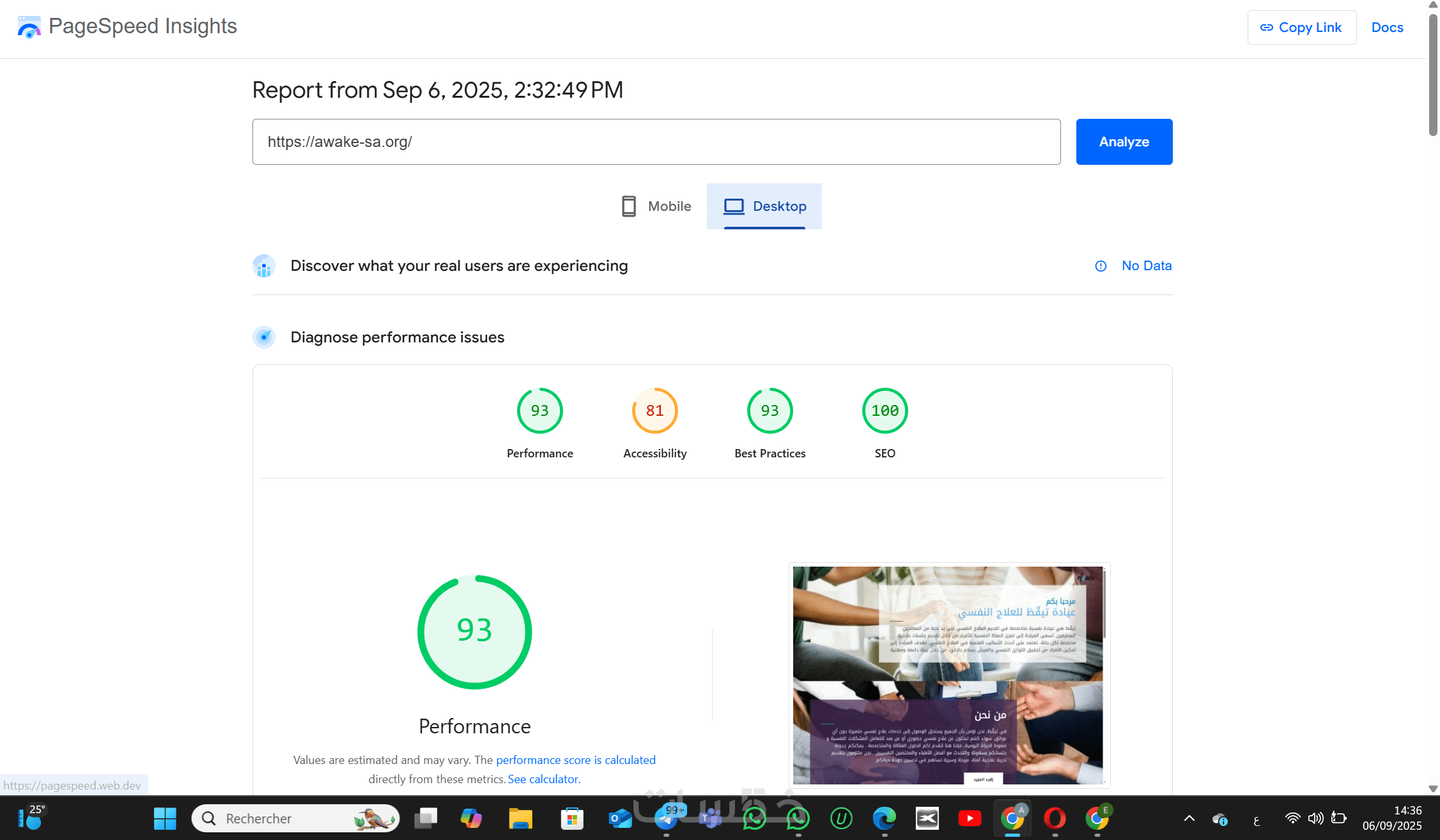Click the SEO score 100 gauge
The image size is (1440, 840).
tap(885, 411)
